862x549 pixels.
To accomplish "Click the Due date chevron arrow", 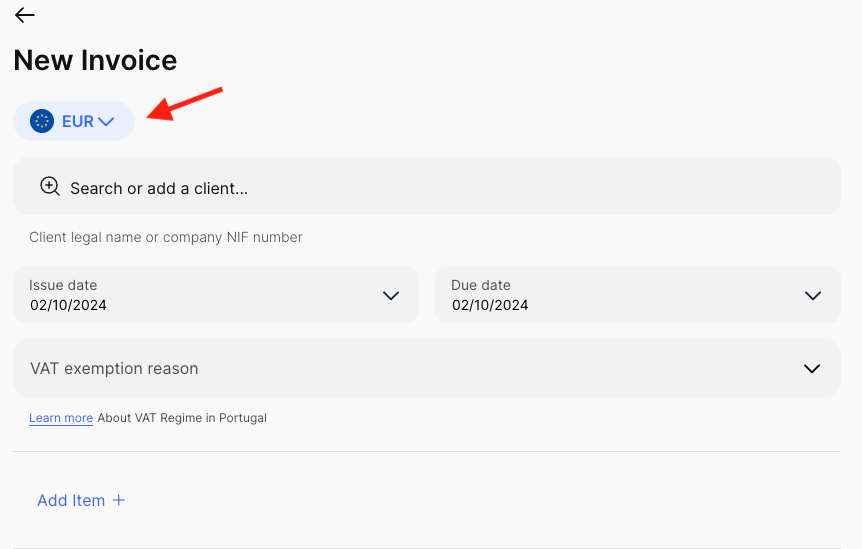I will (813, 296).
